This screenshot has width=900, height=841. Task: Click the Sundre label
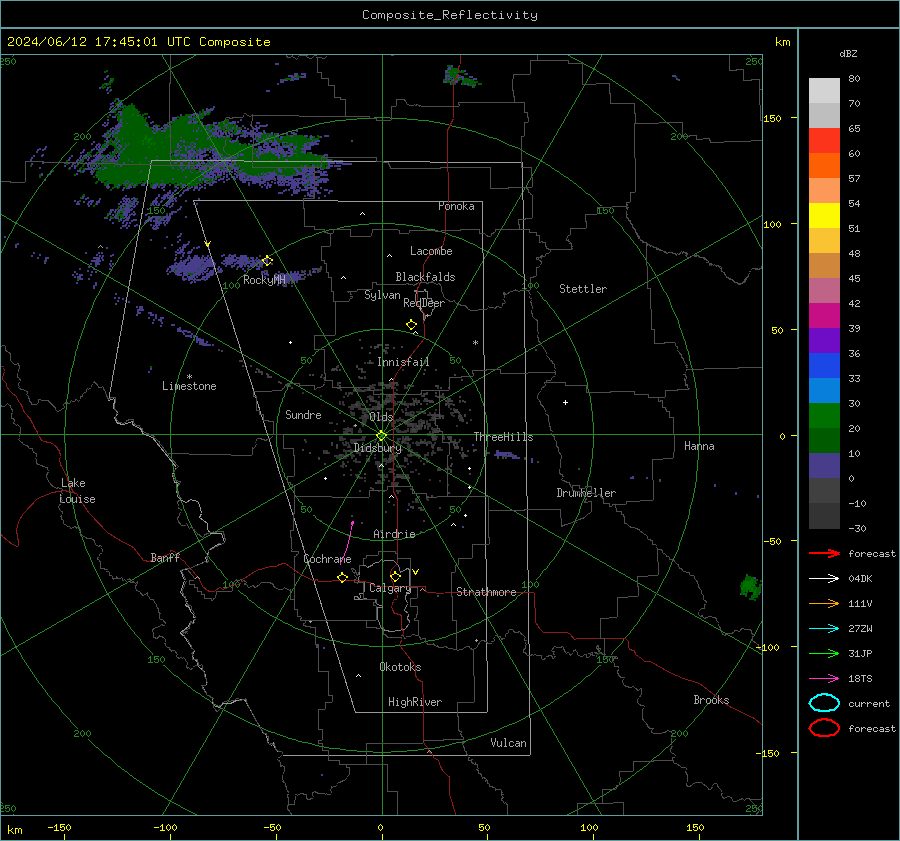(x=303, y=415)
